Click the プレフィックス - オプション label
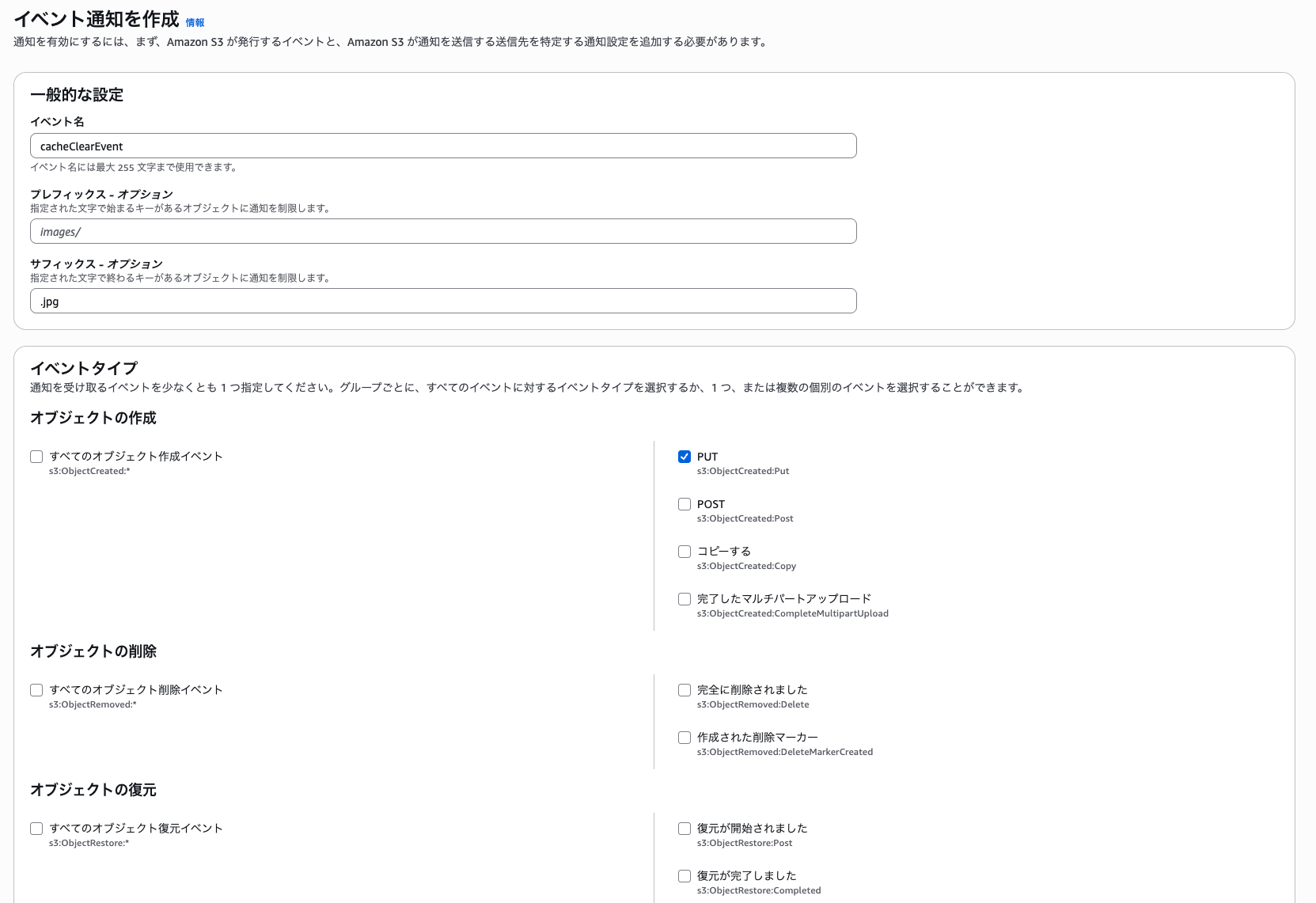Image resolution: width=1316 pixels, height=903 pixels. (x=101, y=195)
